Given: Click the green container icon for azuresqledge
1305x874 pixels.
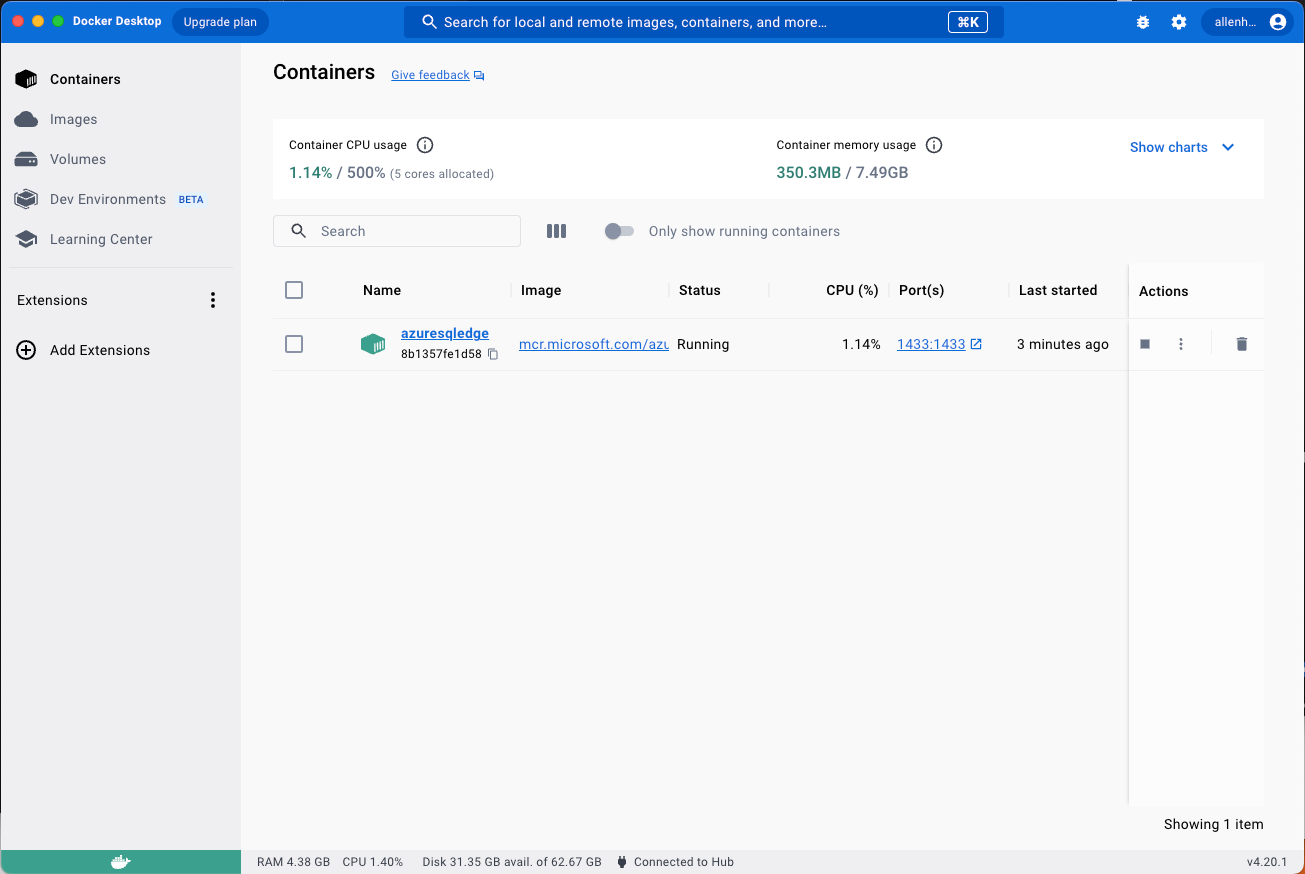Looking at the screenshot, I should (373, 344).
